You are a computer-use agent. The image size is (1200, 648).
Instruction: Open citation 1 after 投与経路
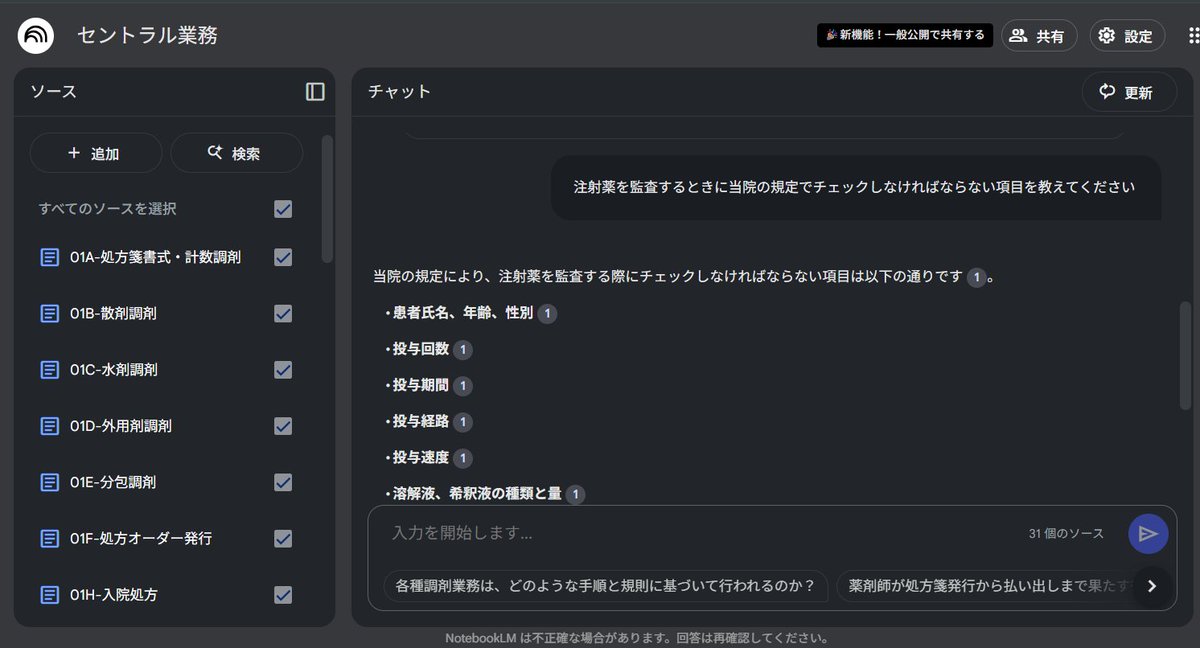(x=462, y=422)
